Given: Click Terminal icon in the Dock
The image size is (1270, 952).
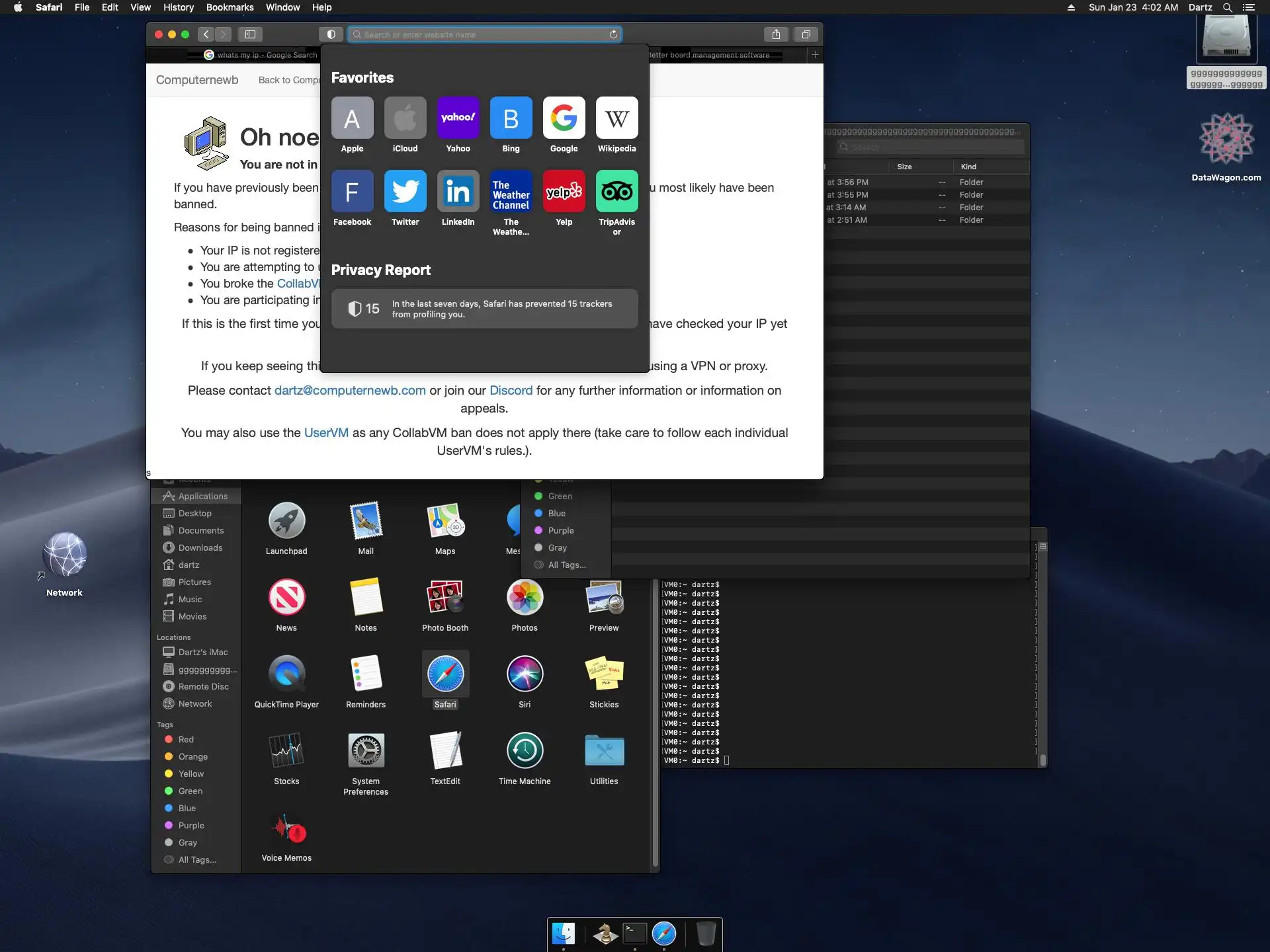Looking at the screenshot, I should click(x=634, y=933).
